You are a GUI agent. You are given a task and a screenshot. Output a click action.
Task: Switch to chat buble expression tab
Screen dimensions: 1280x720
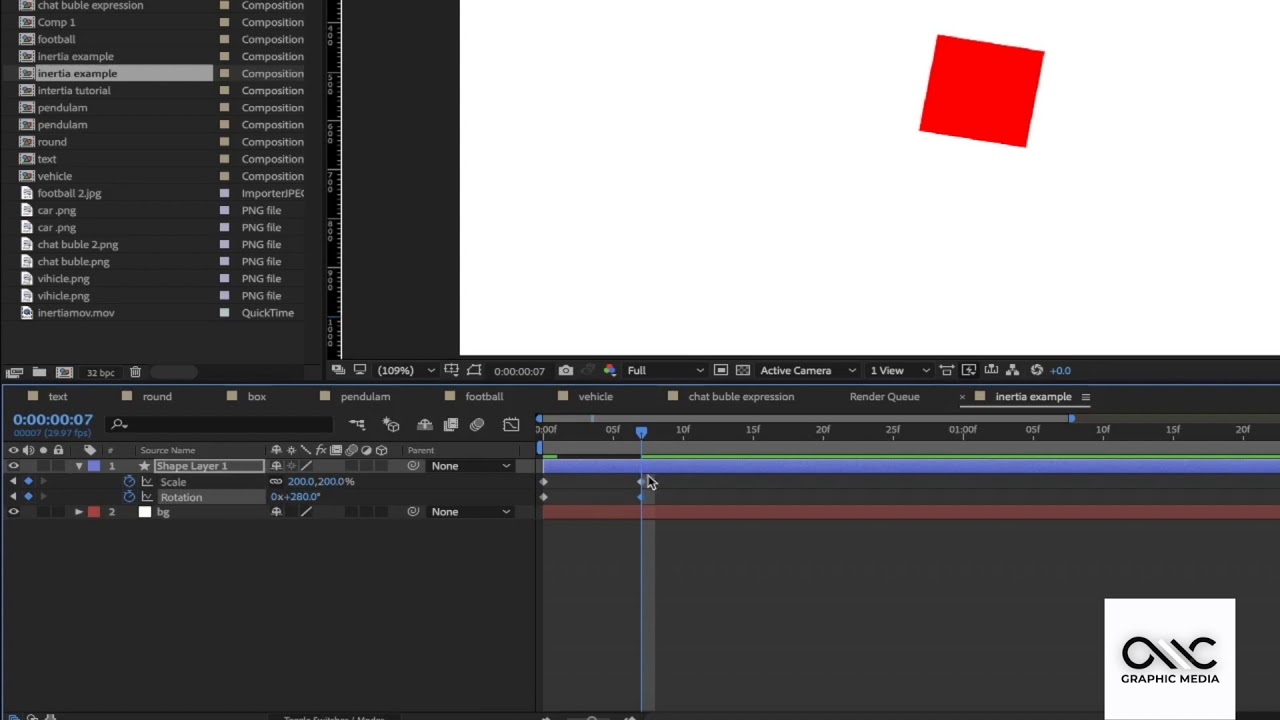(741, 397)
